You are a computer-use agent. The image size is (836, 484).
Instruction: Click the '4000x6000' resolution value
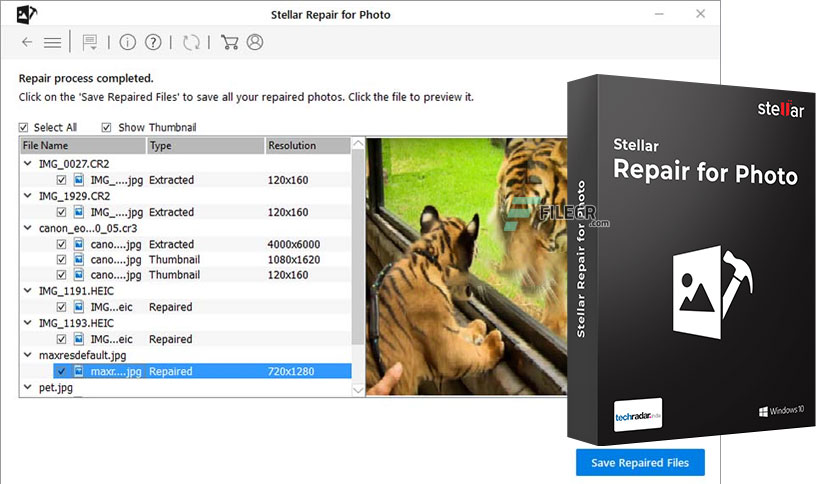[294, 244]
